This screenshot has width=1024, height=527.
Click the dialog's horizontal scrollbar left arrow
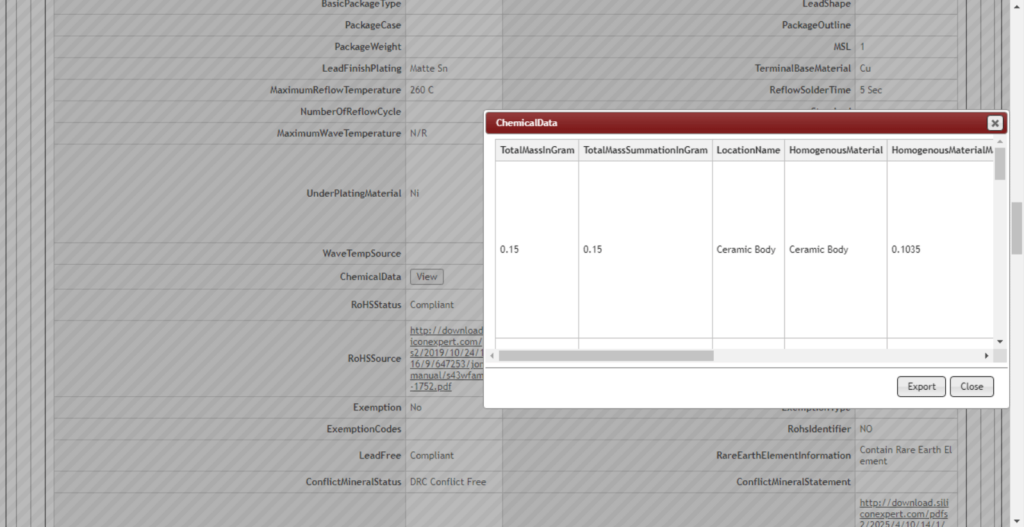[x=492, y=356]
